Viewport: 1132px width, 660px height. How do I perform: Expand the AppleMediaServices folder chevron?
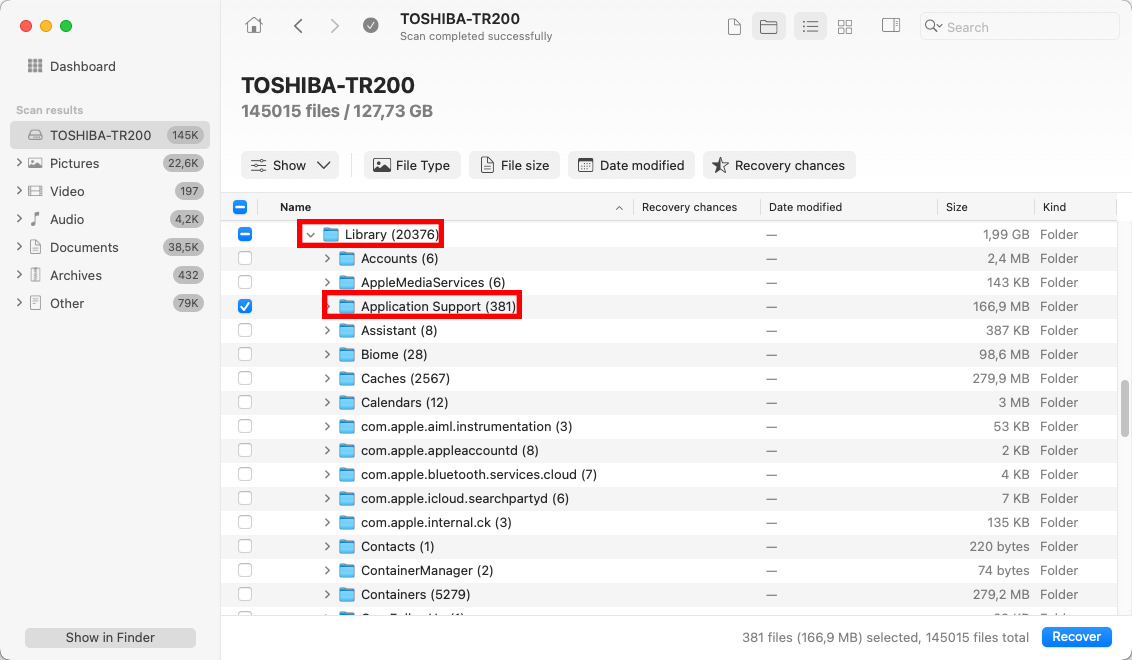(x=327, y=282)
